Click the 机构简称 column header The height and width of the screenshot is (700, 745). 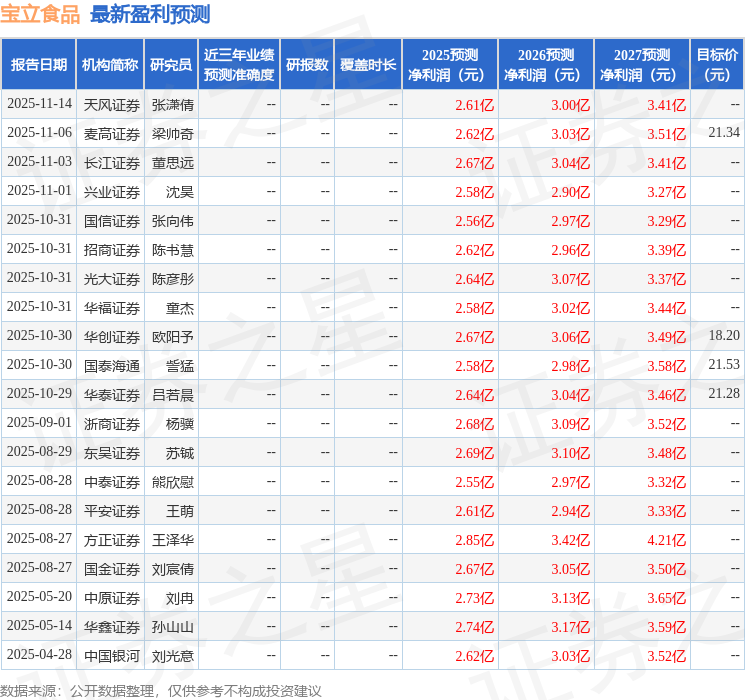110,65
